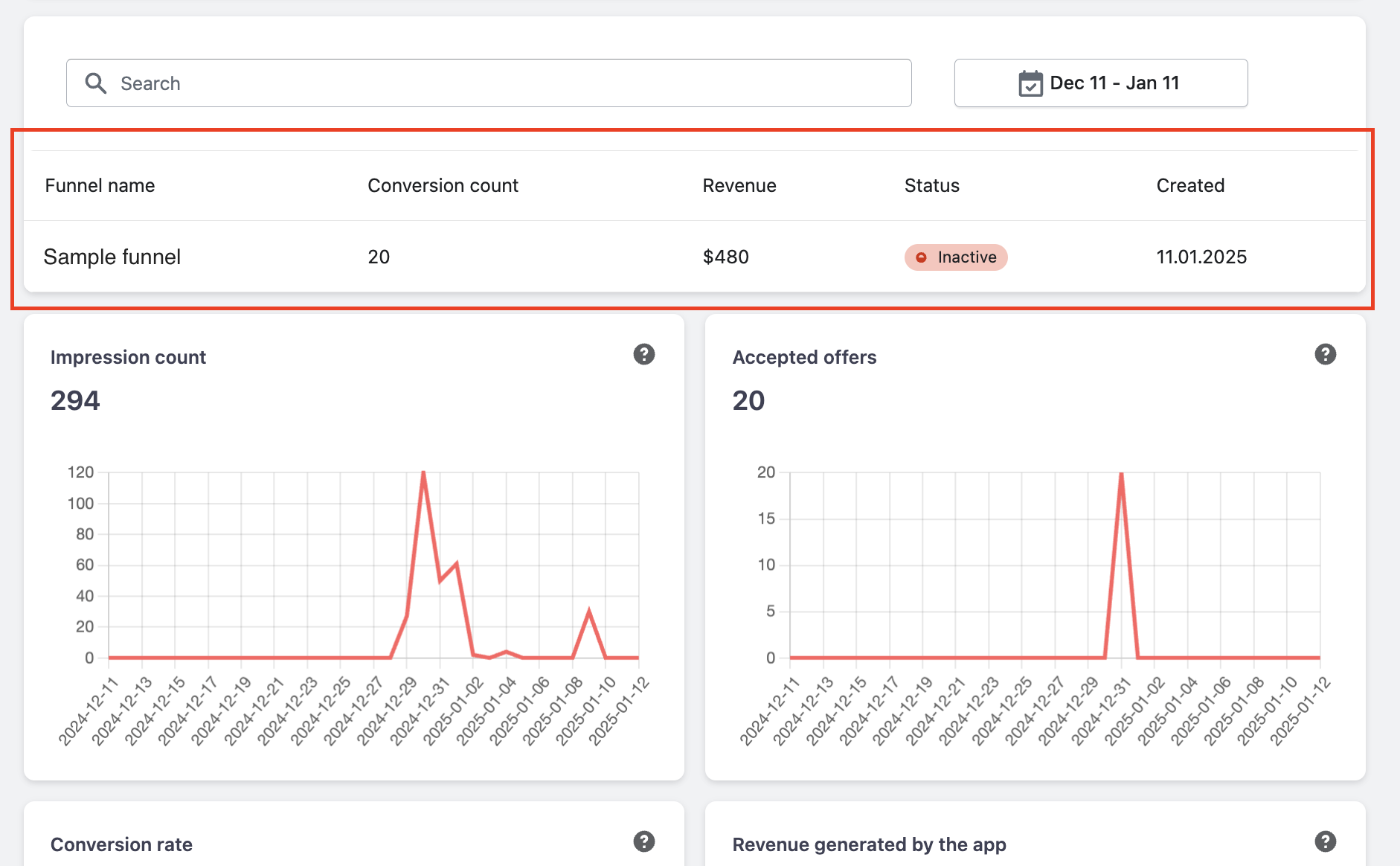Click the Inactive status badge label
The width and height of the screenshot is (1400, 866).
coord(966,257)
